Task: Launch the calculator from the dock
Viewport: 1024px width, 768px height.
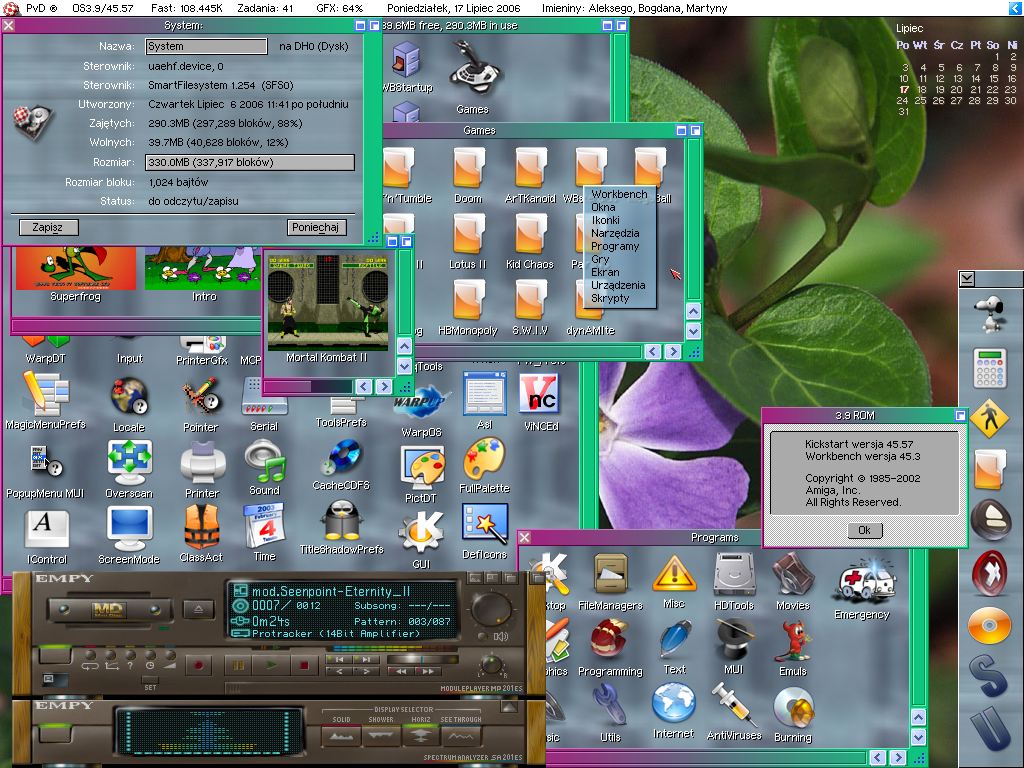Action: [990, 368]
